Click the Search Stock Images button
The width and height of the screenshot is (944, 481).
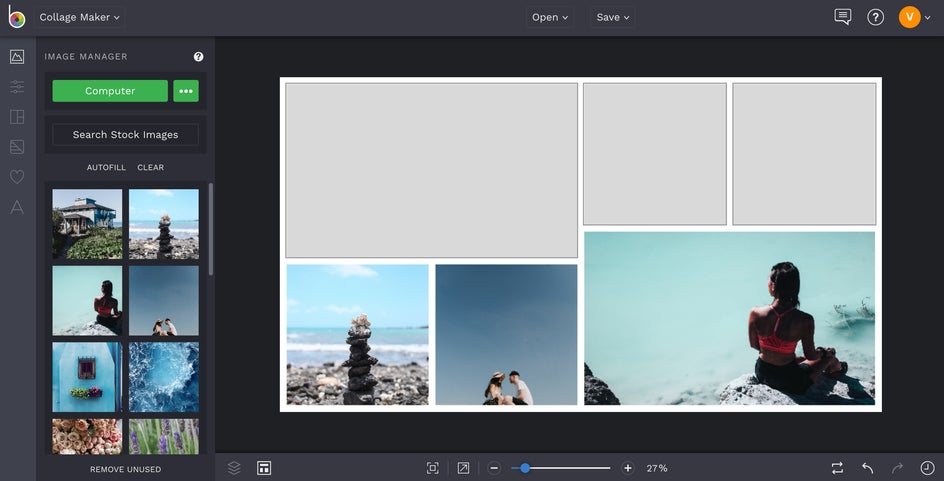[125, 135]
